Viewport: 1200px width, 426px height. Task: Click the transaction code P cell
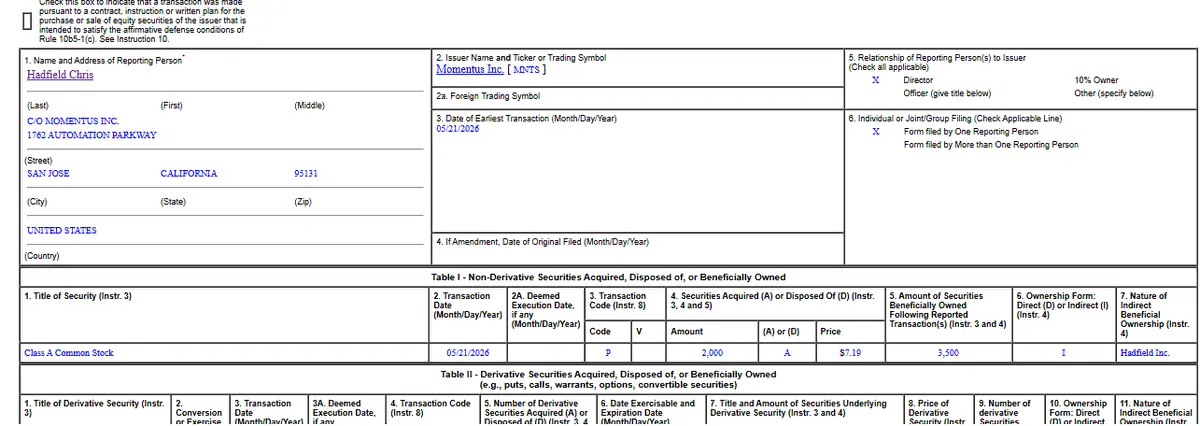click(x=608, y=353)
